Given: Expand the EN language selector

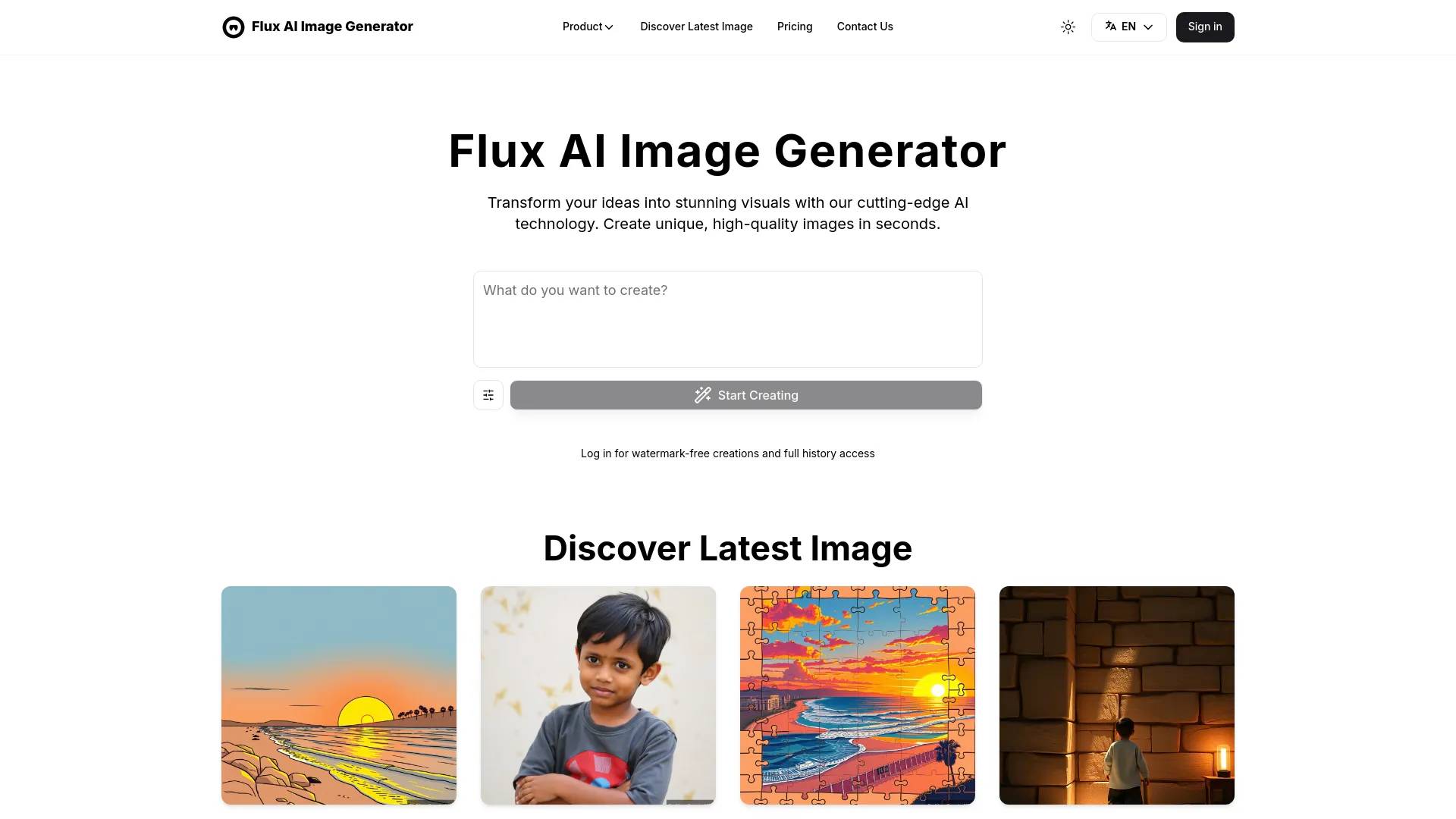Looking at the screenshot, I should coord(1128,27).
